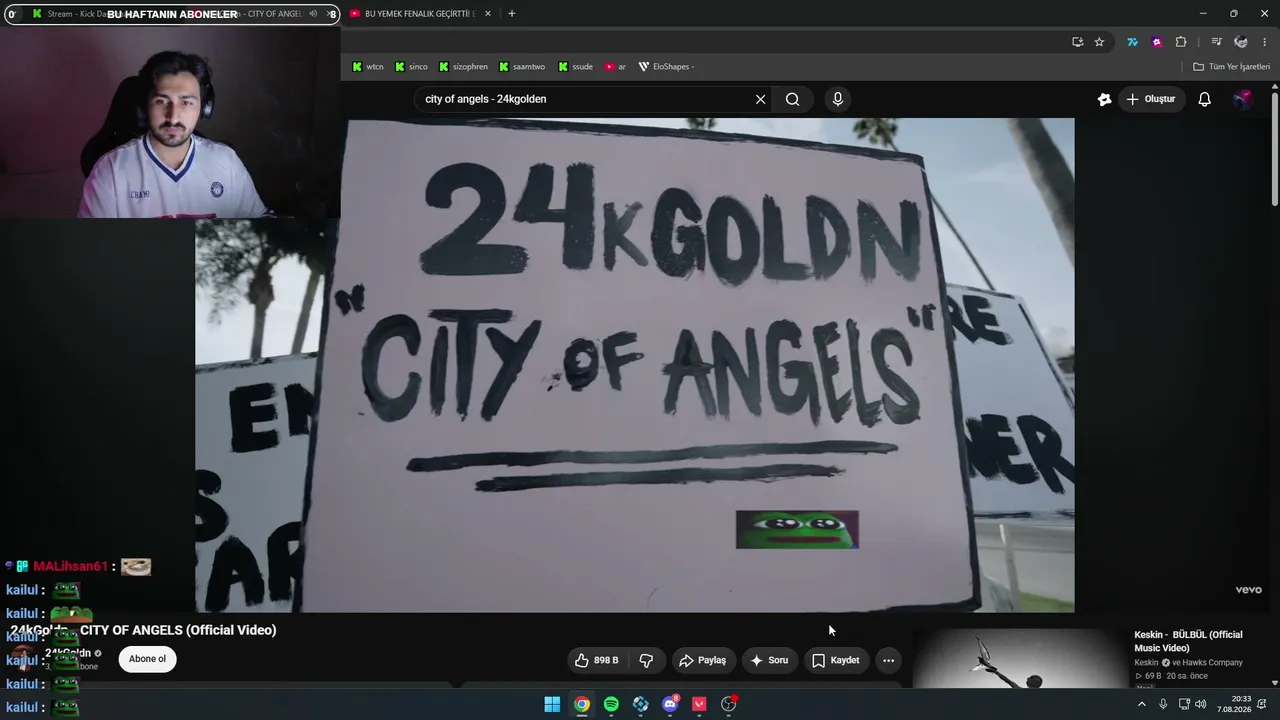Mute the CITY OF ANGELS tab audio

[x=313, y=14]
